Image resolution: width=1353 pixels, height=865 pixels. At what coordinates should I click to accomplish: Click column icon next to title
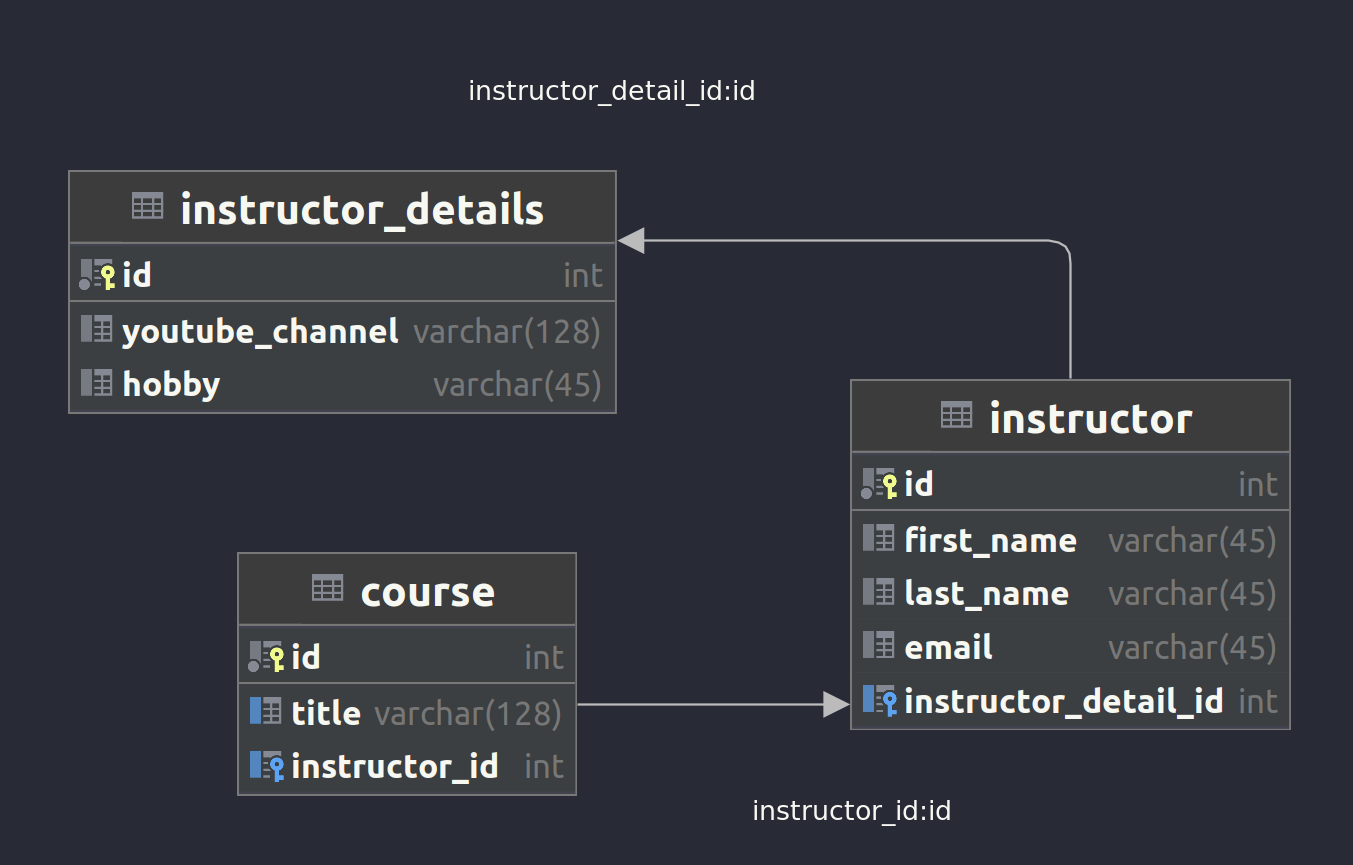[x=266, y=711]
